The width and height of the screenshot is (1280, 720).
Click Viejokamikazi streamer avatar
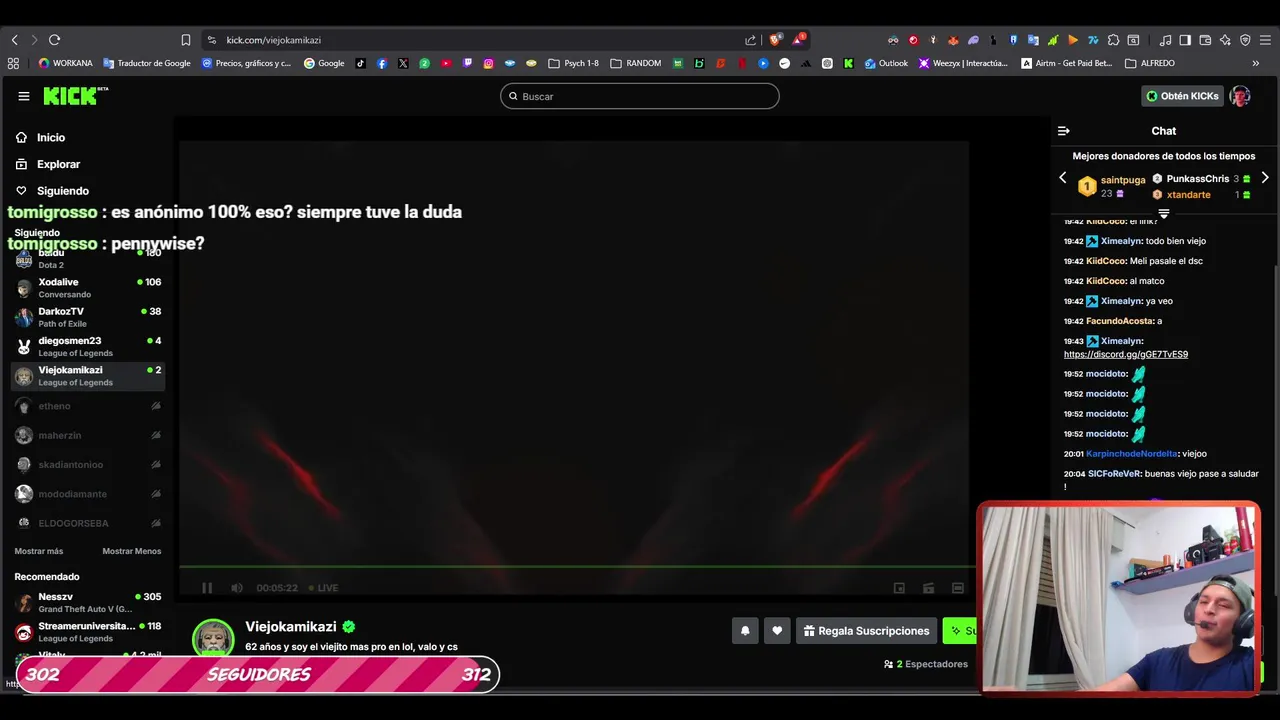pos(213,640)
